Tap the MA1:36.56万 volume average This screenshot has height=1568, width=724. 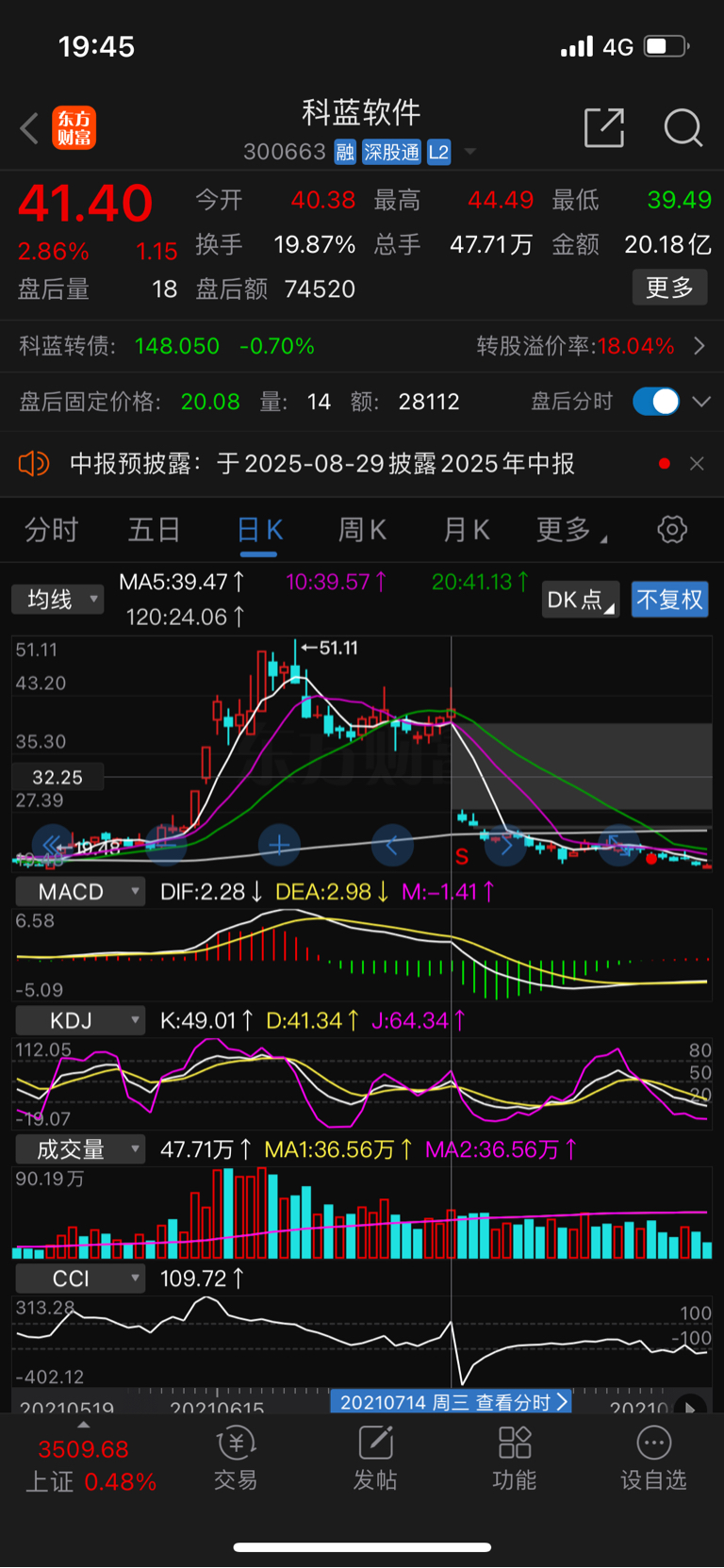[x=338, y=1149]
